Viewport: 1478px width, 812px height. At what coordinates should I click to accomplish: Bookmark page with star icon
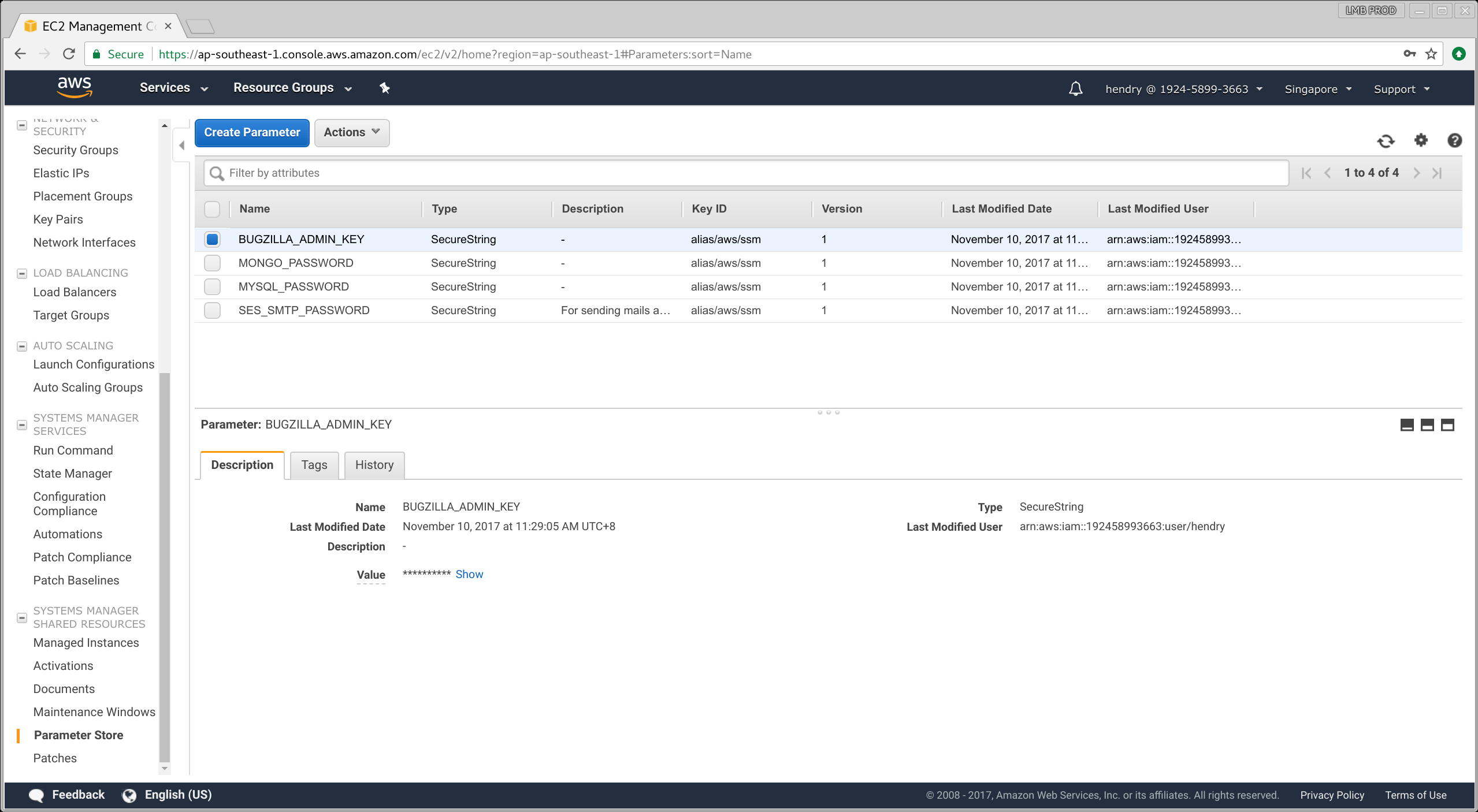click(x=1431, y=54)
